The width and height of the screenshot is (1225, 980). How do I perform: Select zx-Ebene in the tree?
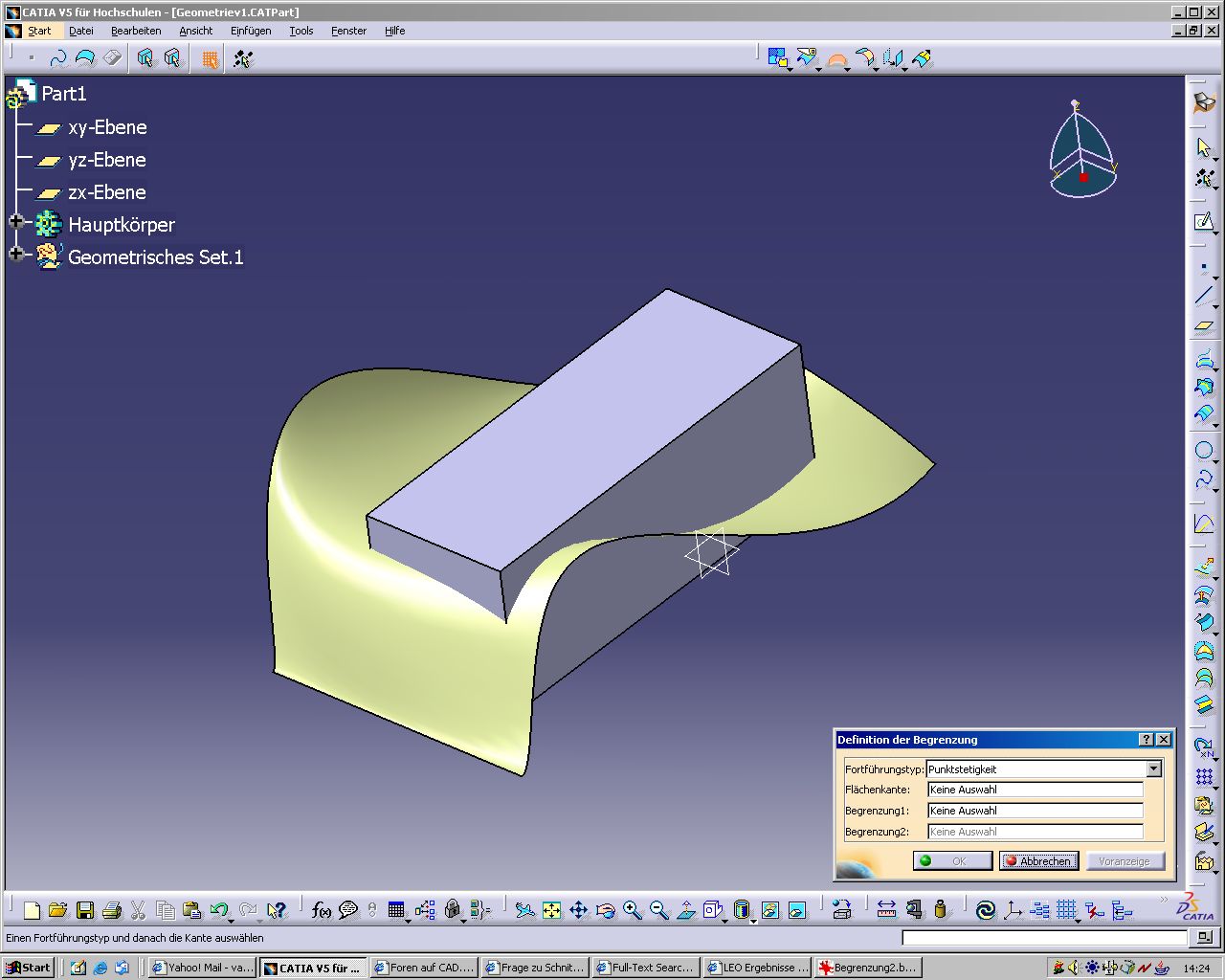point(107,192)
